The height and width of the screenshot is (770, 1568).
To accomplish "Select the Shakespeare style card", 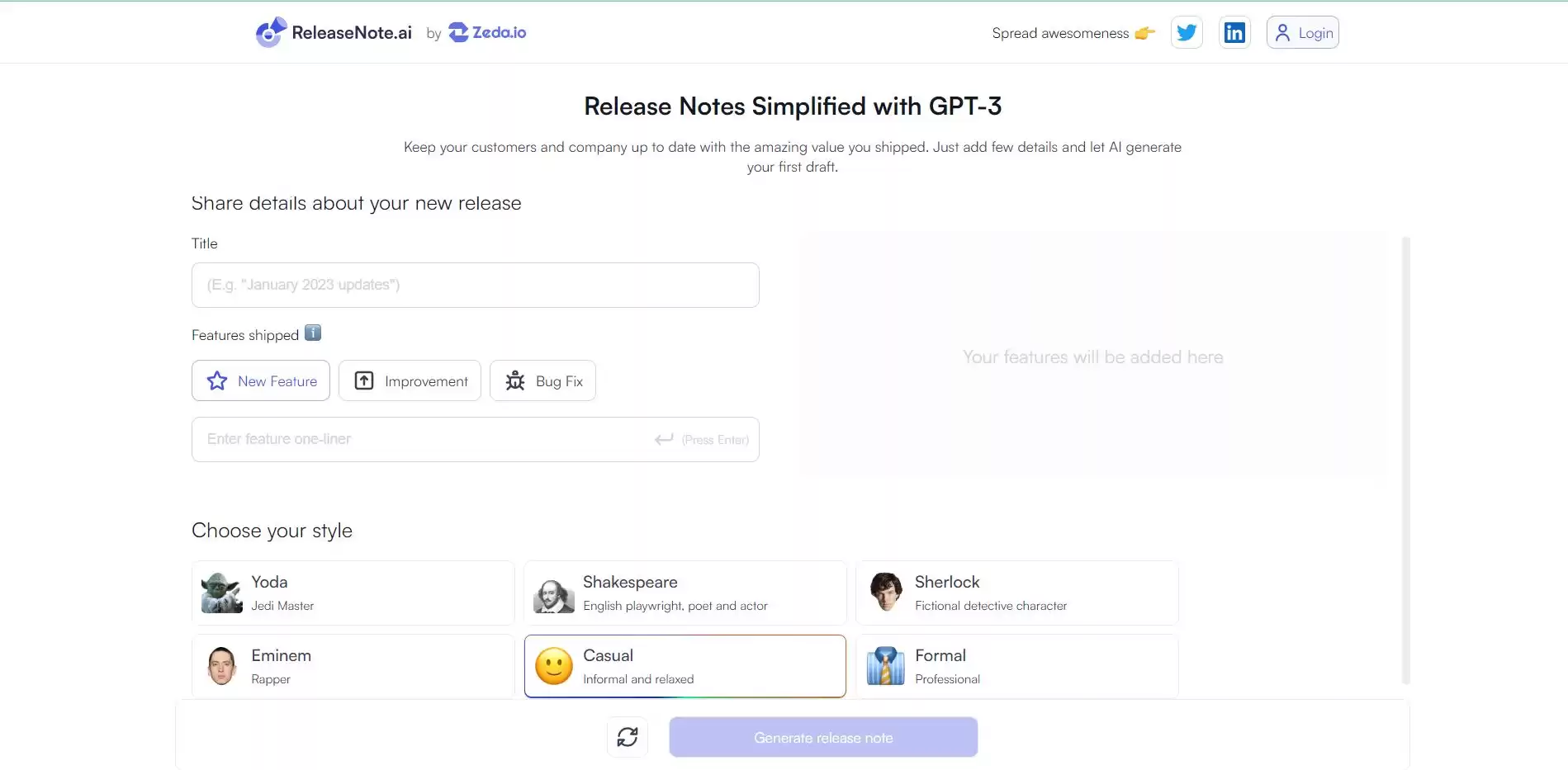I will click(x=684, y=592).
